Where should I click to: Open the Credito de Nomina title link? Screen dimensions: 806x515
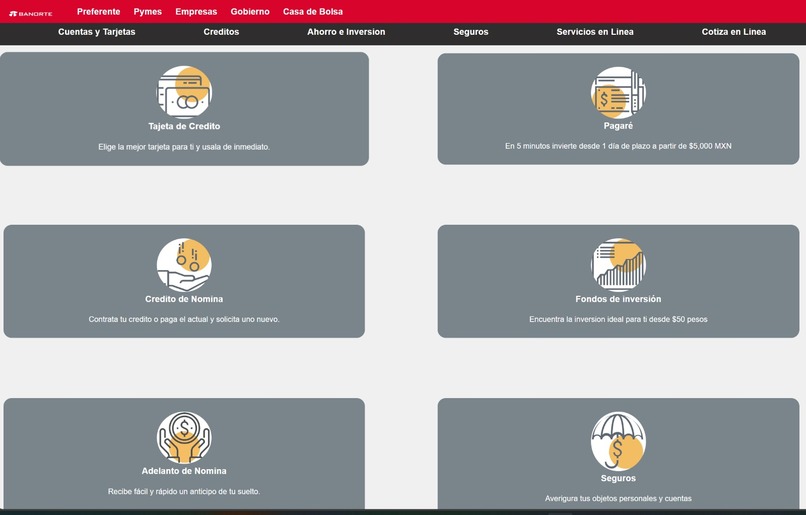(184, 299)
